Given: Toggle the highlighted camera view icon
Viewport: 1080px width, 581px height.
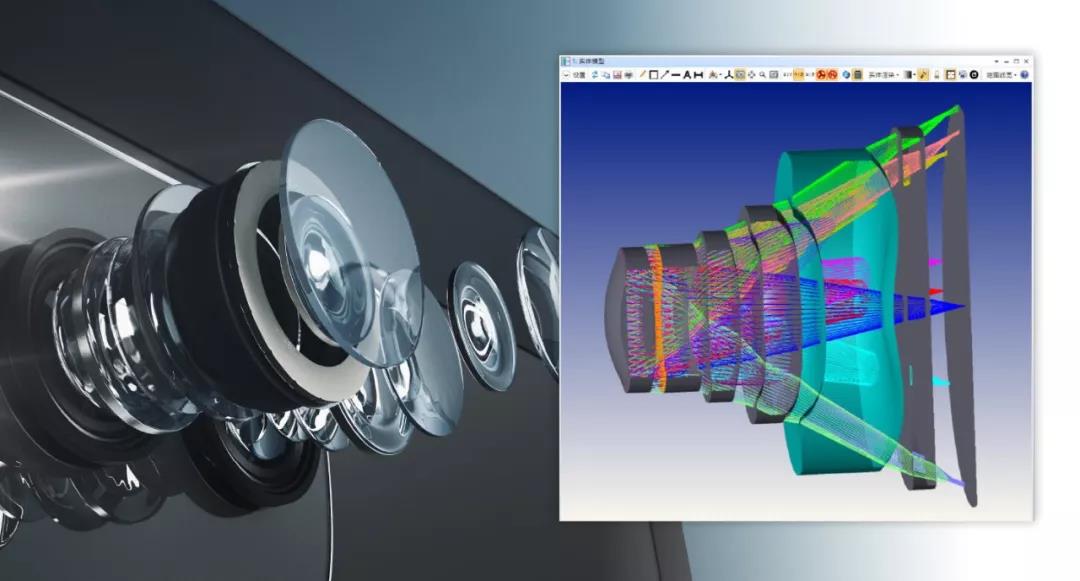Looking at the screenshot, I should pyautogui.click(x=740, y=74).
